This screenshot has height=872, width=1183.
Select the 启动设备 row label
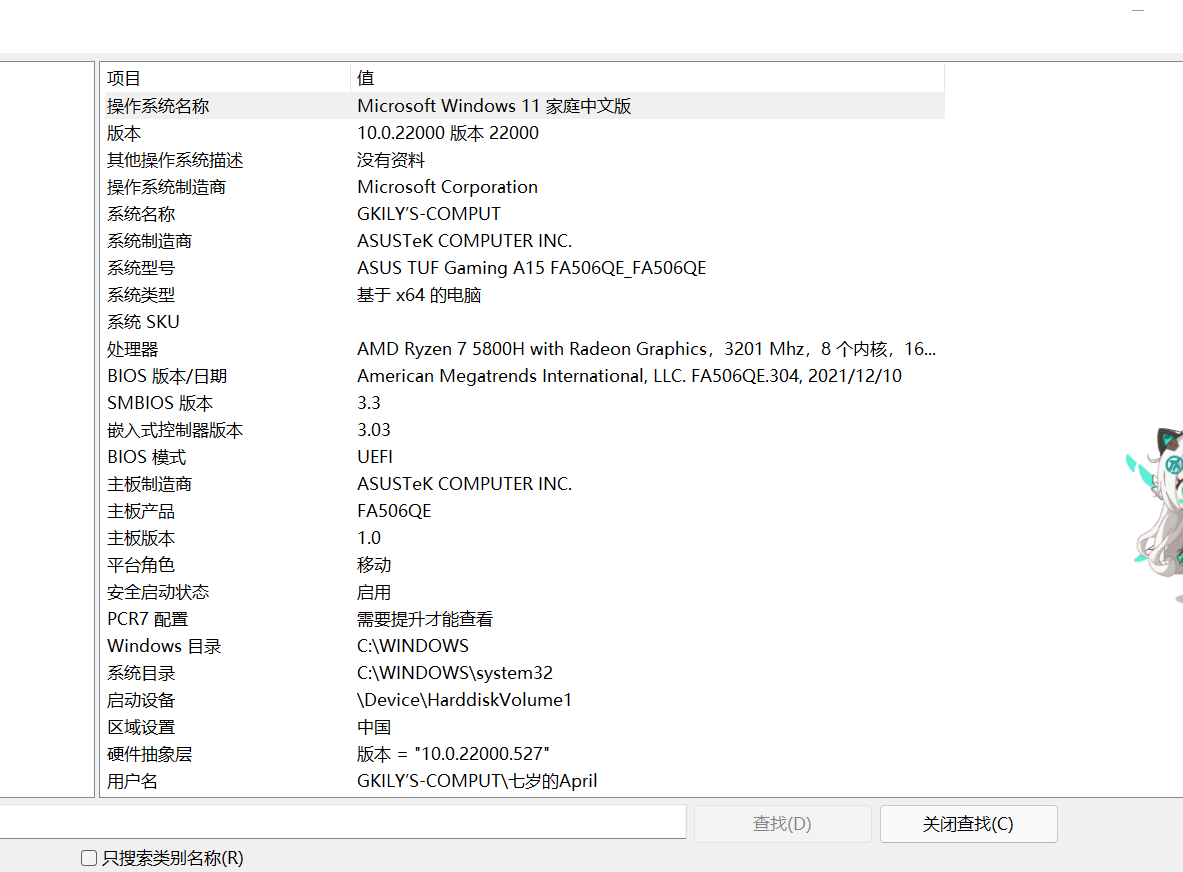click(140, 700)
